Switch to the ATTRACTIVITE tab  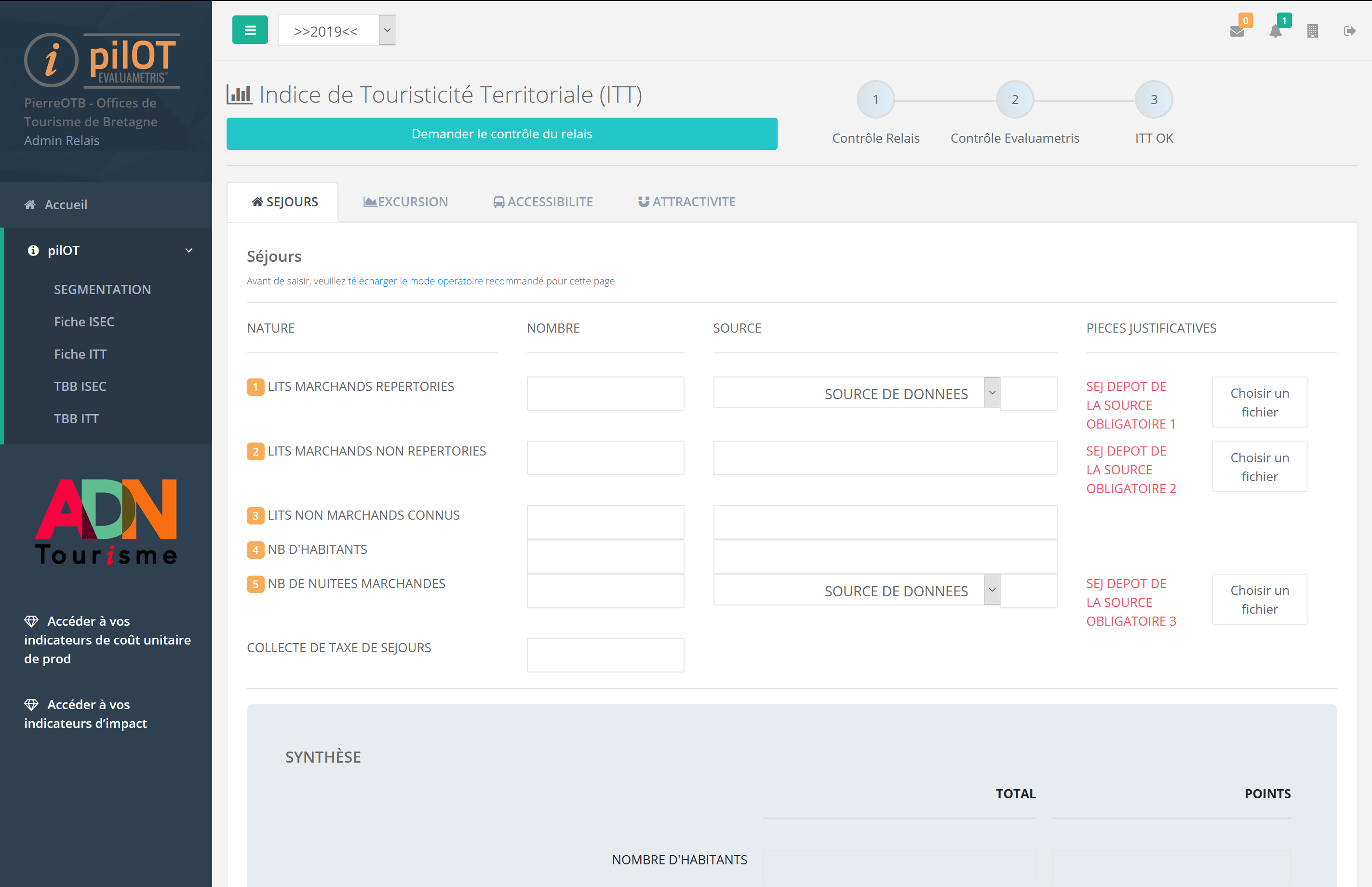pos(686,202)
